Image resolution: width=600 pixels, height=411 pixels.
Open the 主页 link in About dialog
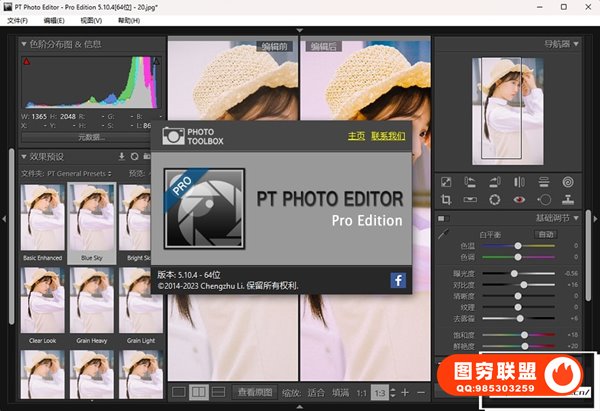click(x=356, y=136)
